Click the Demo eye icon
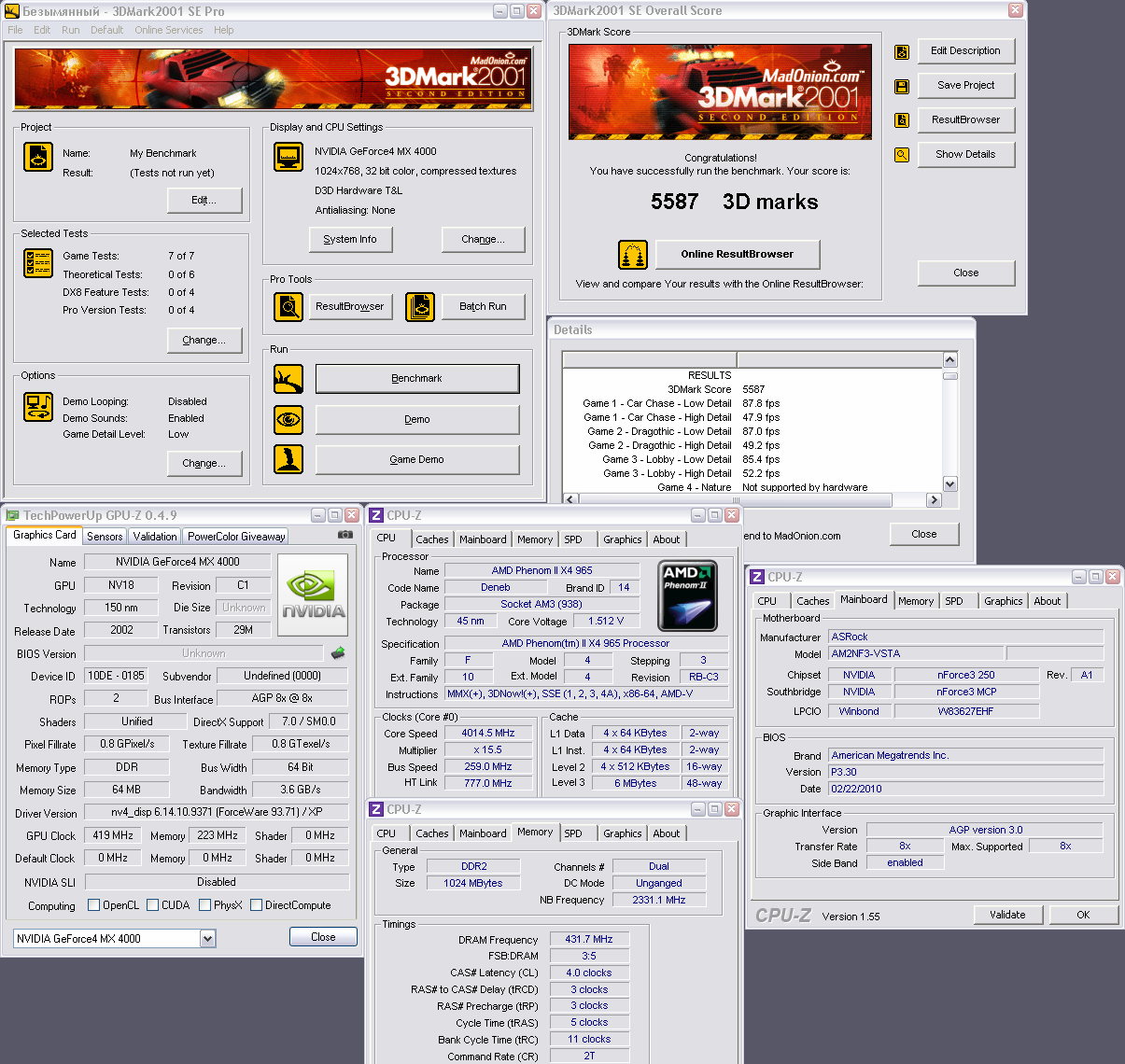 pyautogui.click(x=288, y=420)
